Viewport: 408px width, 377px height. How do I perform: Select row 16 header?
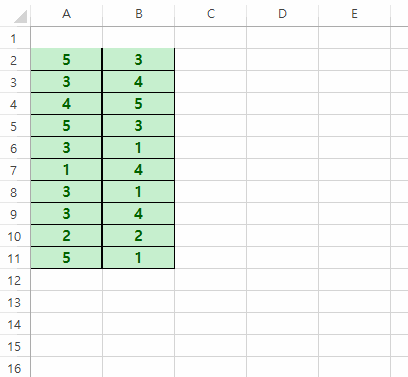(x=15, y=367)
